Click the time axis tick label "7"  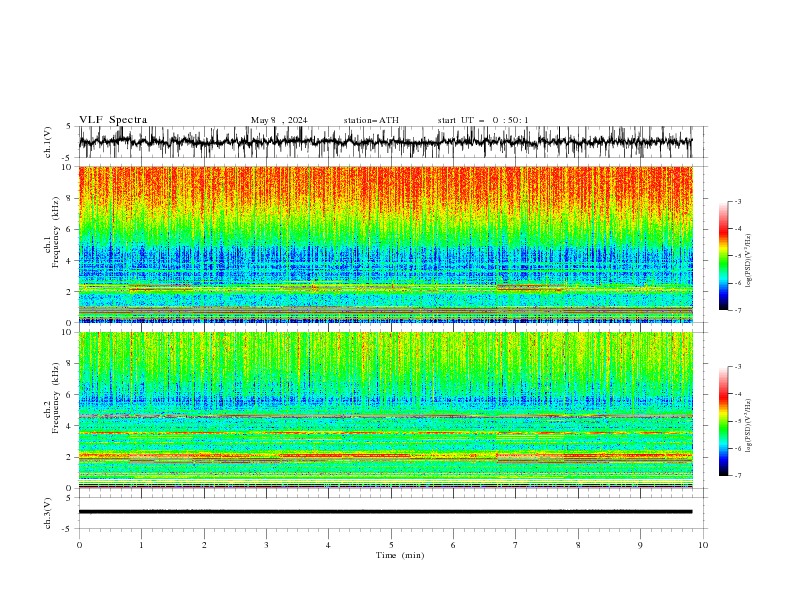(x=516, y=545)
